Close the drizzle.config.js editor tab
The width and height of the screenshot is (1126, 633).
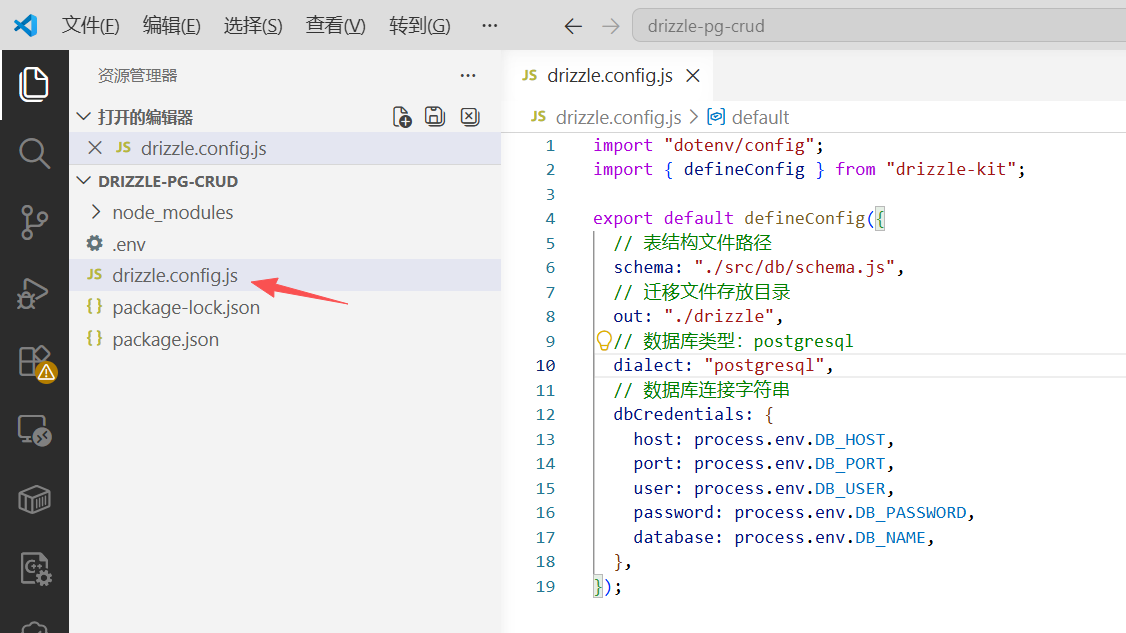[x=693, y=75]
